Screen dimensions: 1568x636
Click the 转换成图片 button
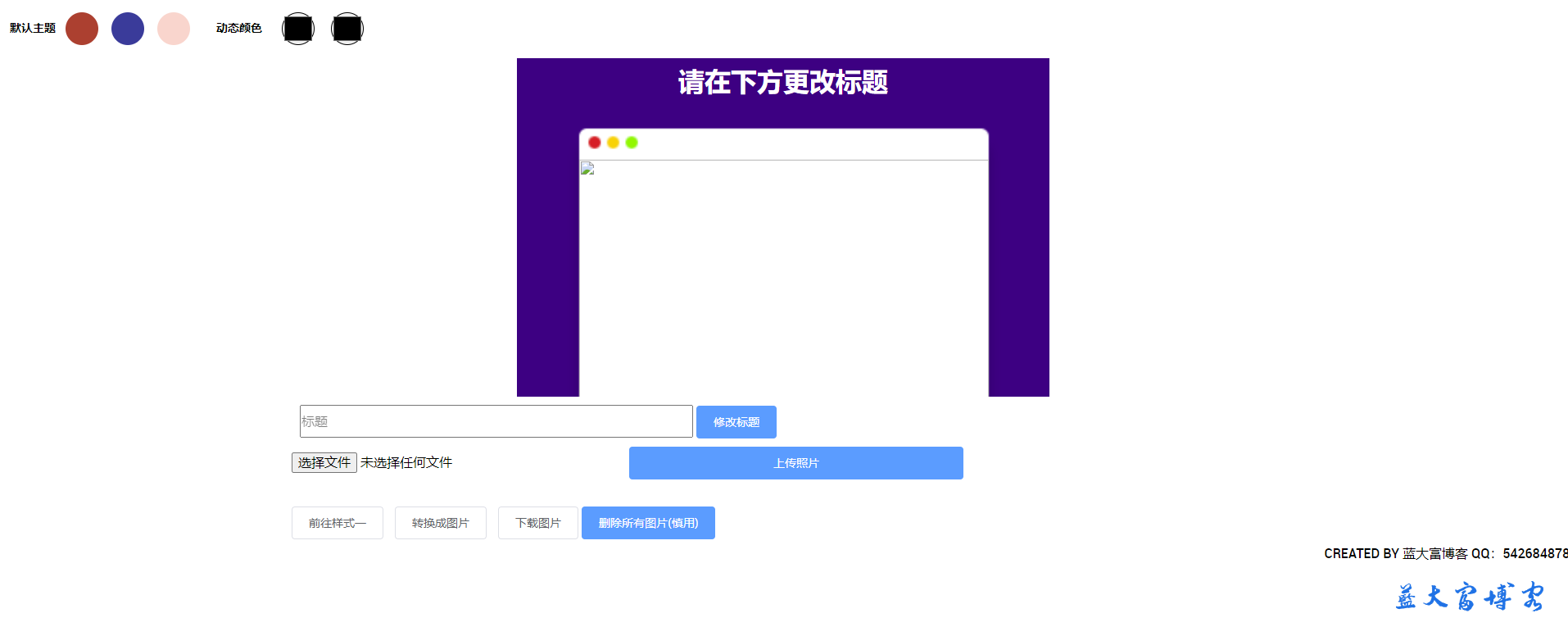tap(441, 523)
